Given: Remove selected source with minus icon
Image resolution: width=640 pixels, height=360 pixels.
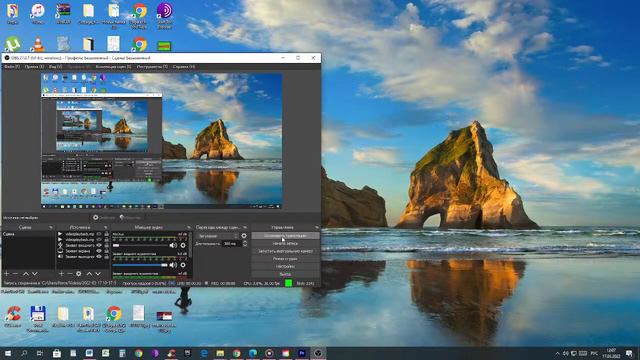Looking at the screenshot, I should [x=70, y=273].
